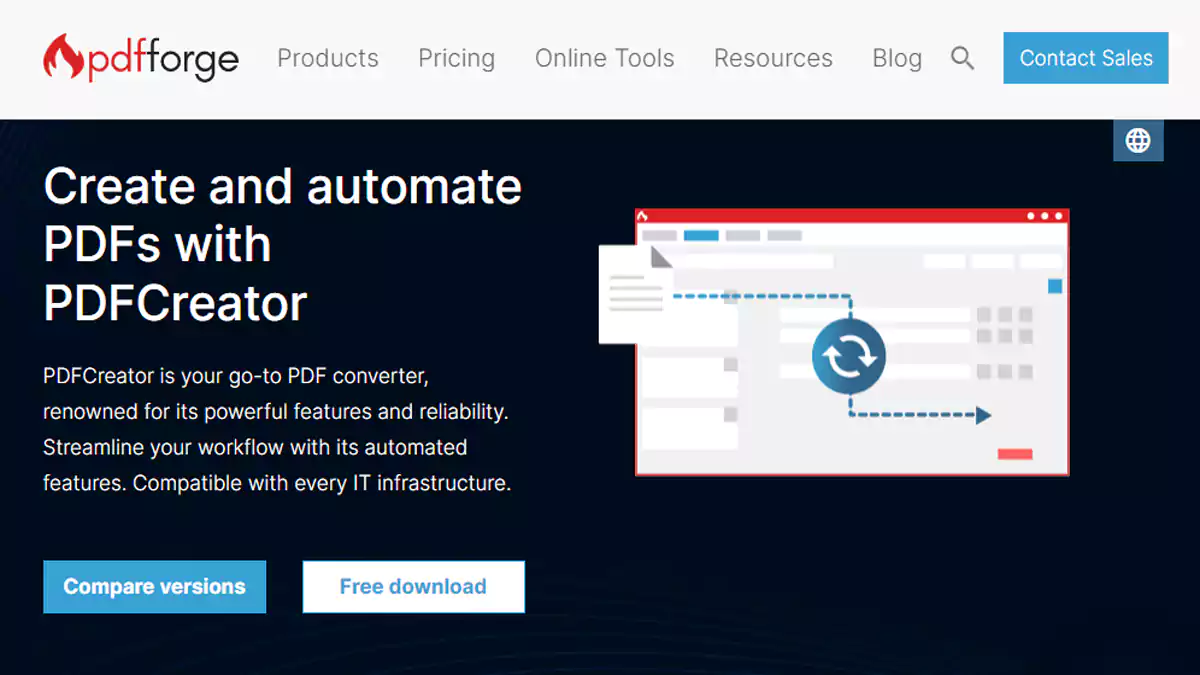Click the blue highlighted tab in the mock window

tap(702, 235)
